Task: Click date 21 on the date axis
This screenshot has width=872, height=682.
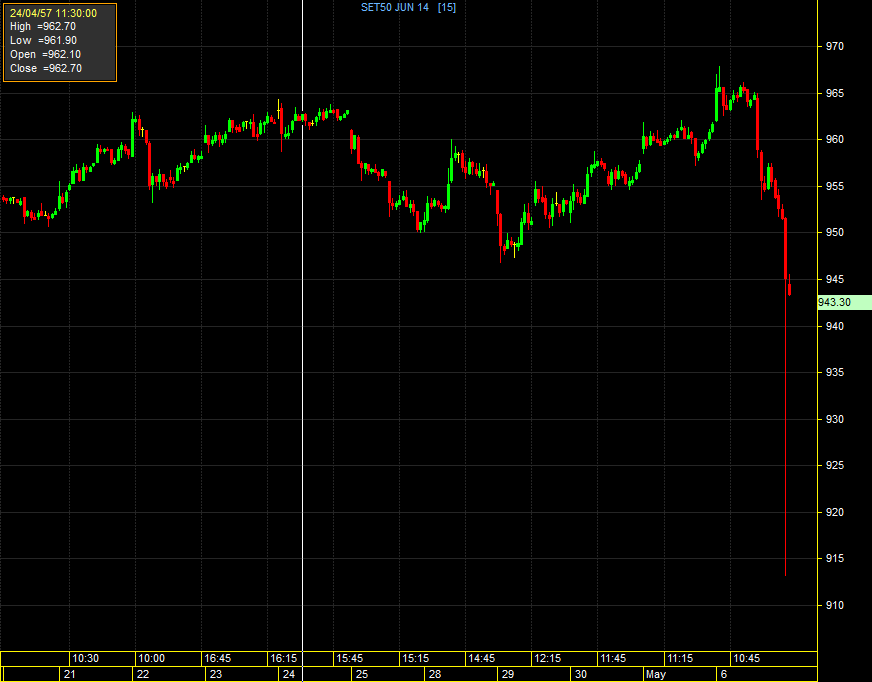Action: [70, 674]
